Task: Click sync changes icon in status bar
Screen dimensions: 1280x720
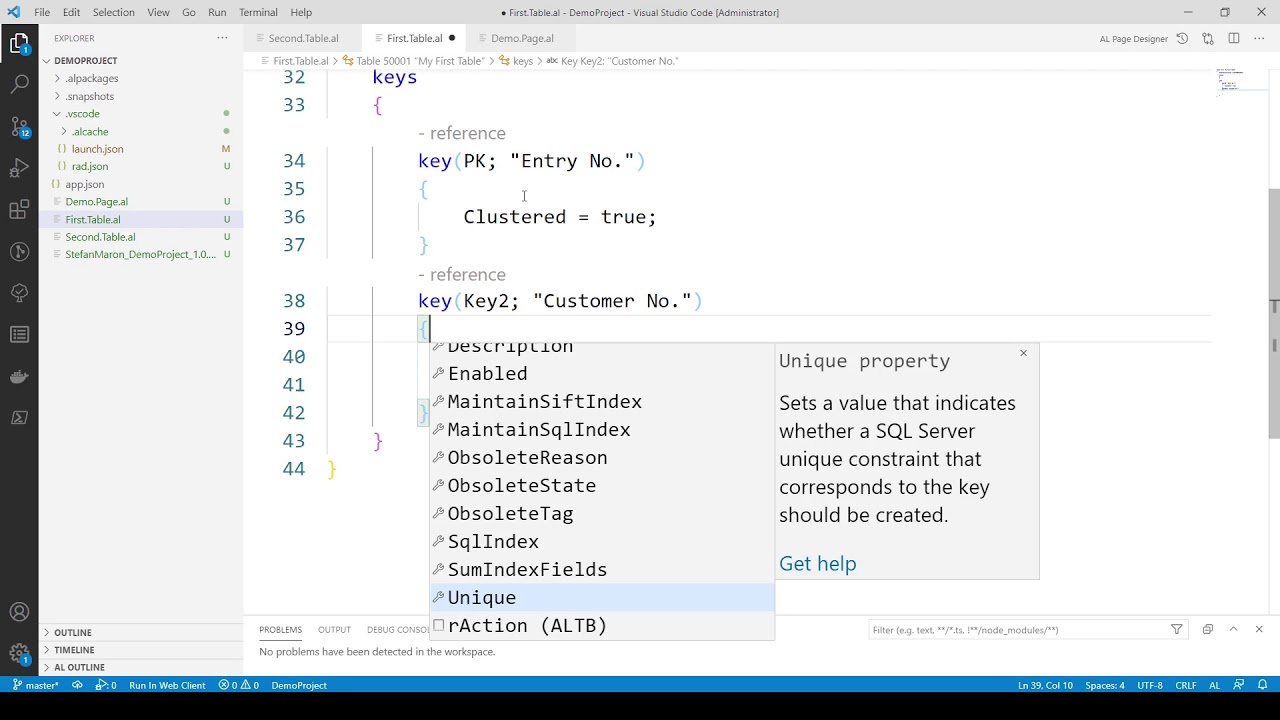Action: point(77,685)
